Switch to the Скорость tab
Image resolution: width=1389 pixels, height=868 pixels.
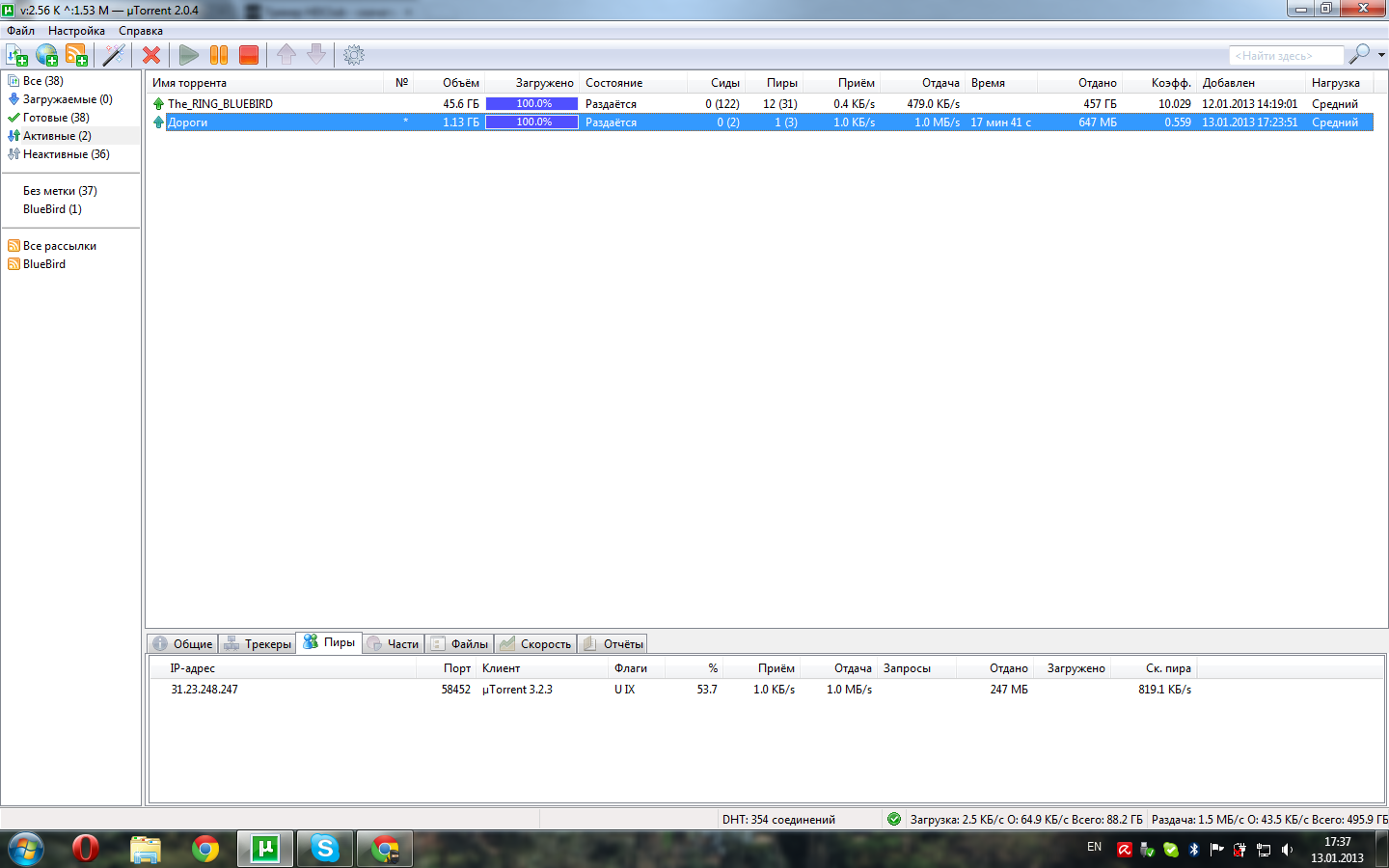(535, 644)
